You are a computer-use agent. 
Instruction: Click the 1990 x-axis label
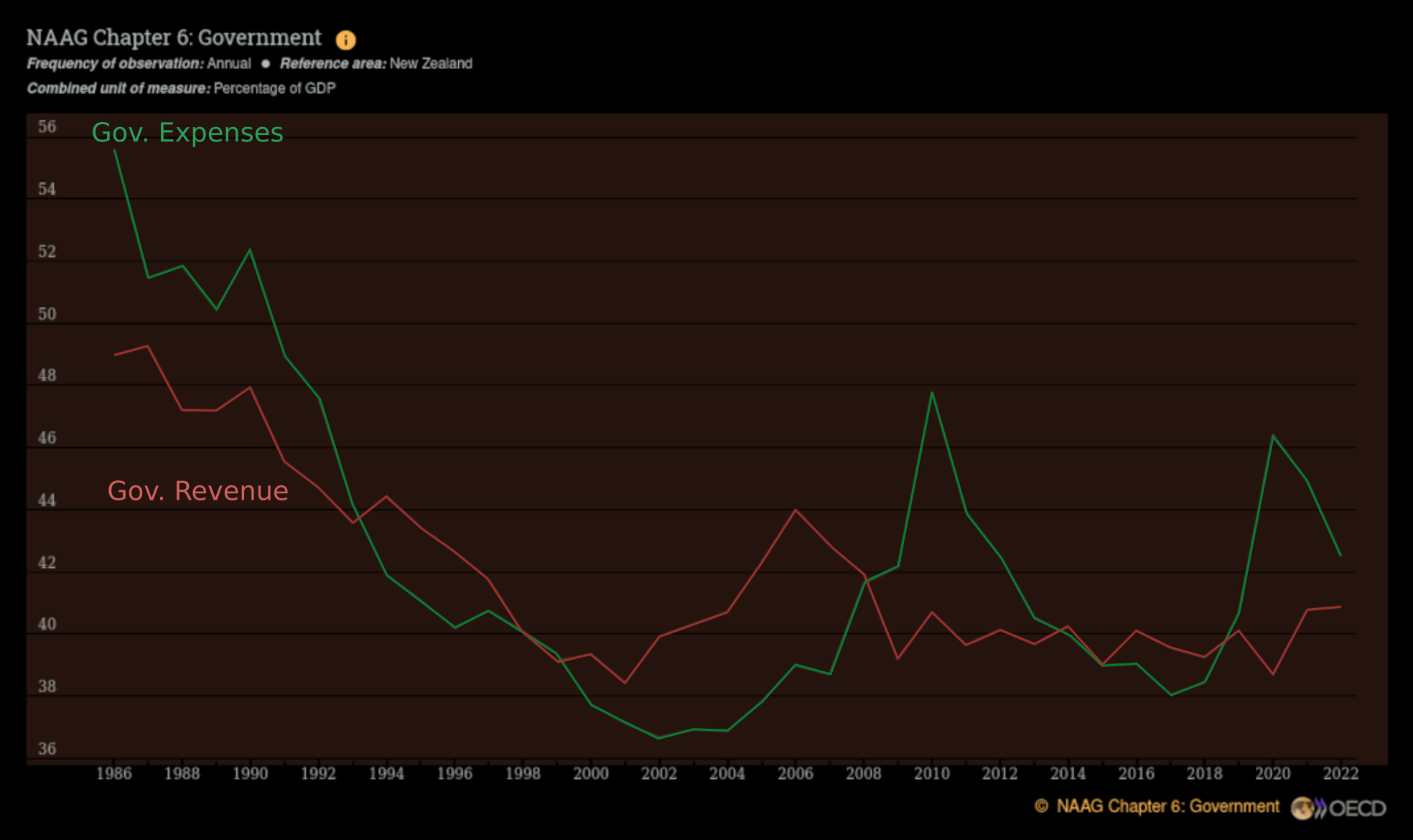pyautogui.click(x=251, y=773)
